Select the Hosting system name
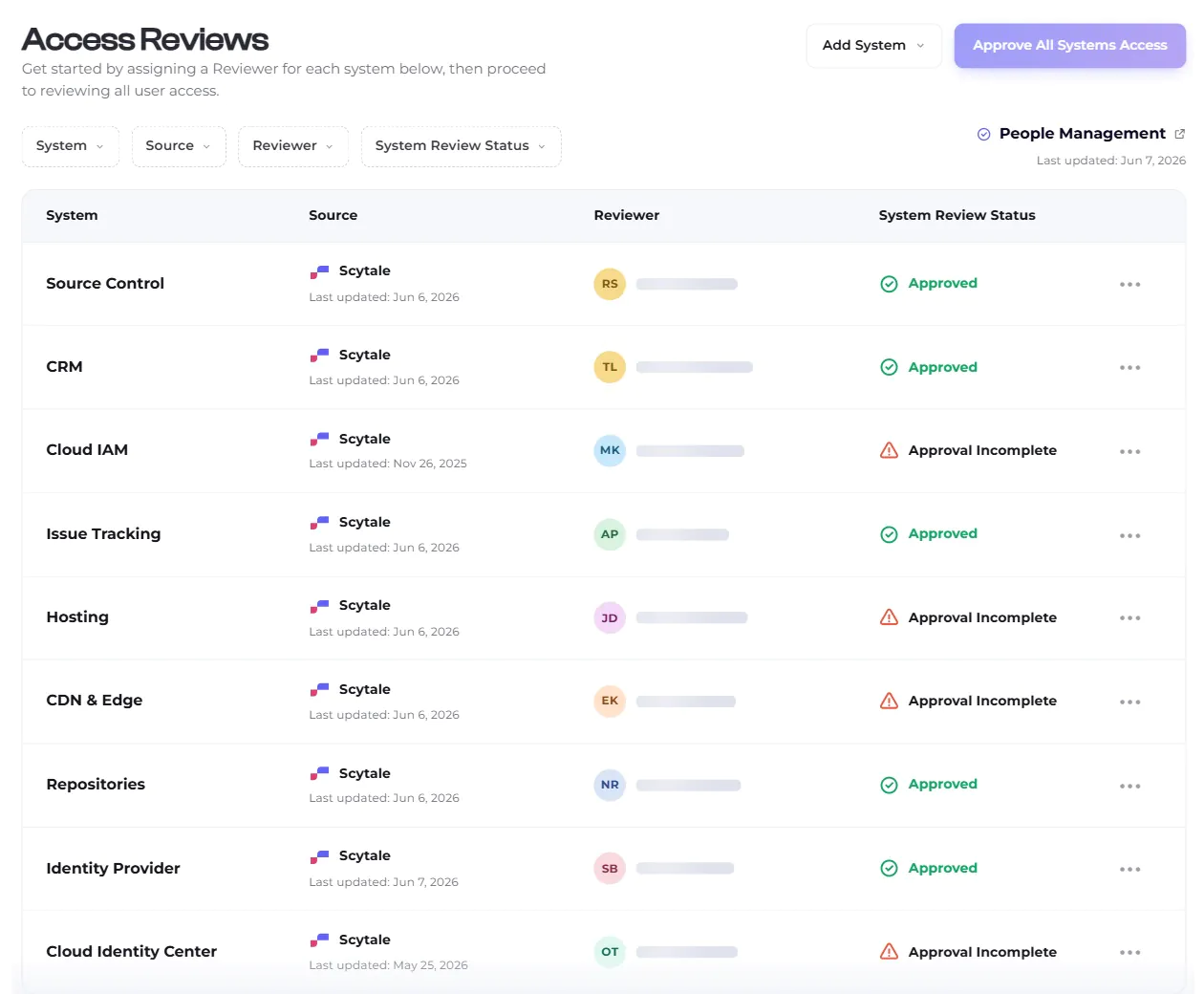Image resolution: width=1204 pixels, height=994 pixels. click(77, 616)
